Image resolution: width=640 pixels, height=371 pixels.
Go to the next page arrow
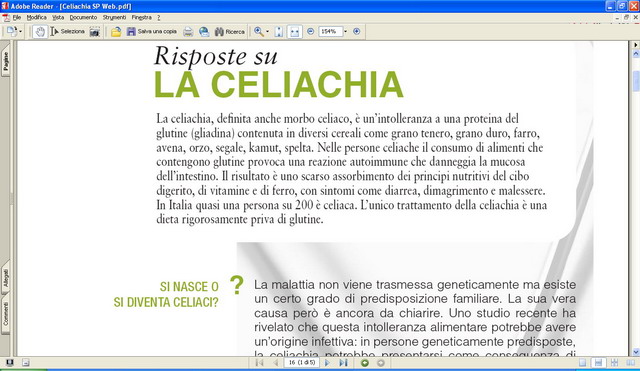327,362
